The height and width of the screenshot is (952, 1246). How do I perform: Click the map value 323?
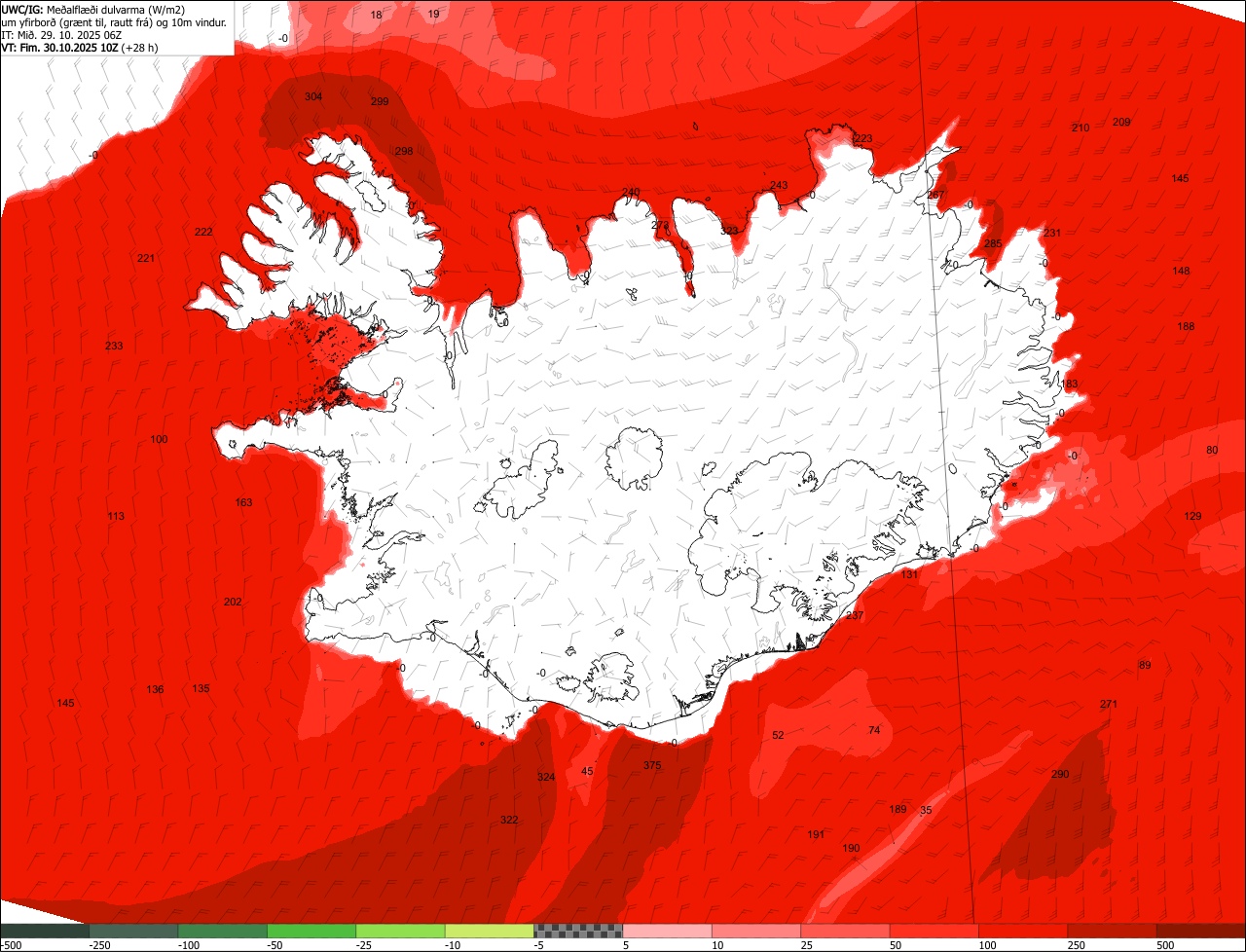(x=729, y=231)
